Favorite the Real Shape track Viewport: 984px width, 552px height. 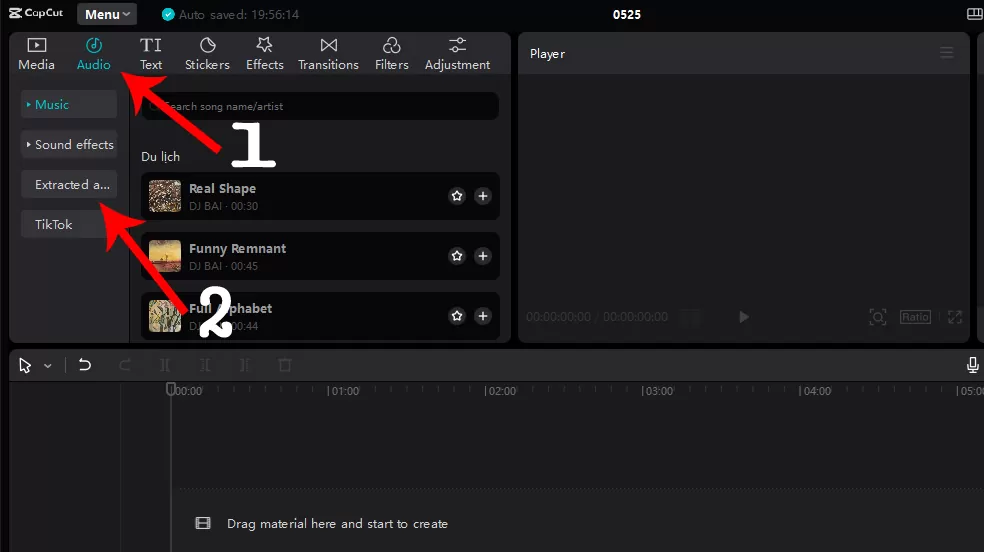(457, 196)
